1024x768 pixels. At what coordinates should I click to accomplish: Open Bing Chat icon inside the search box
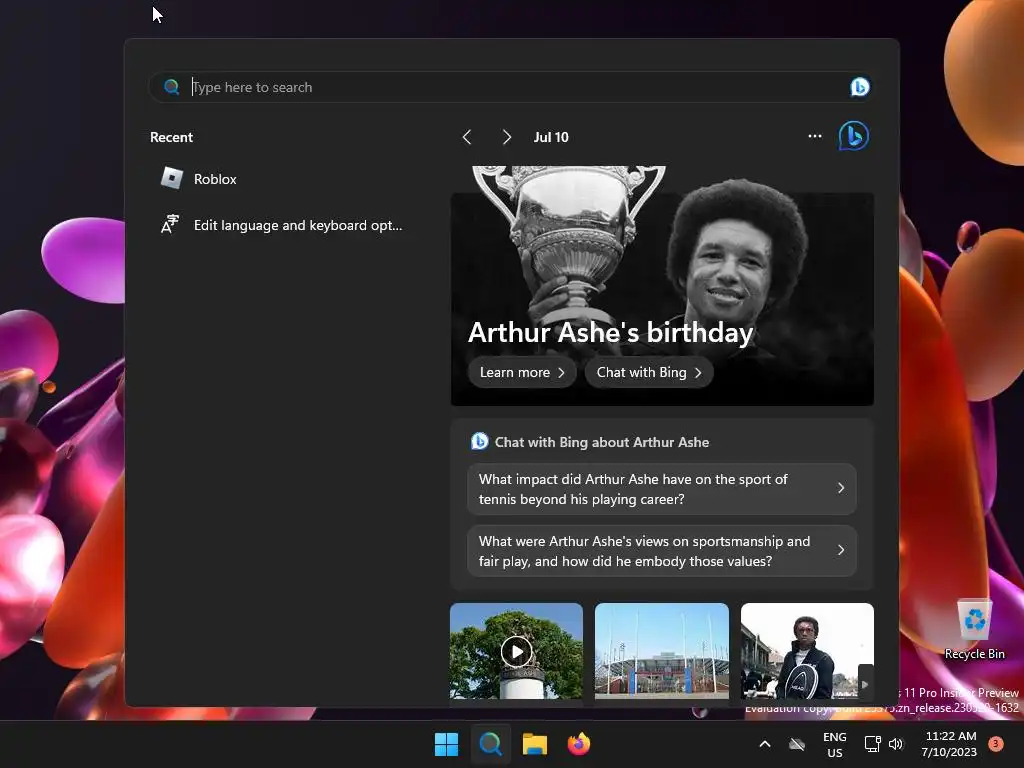(859, 87)
